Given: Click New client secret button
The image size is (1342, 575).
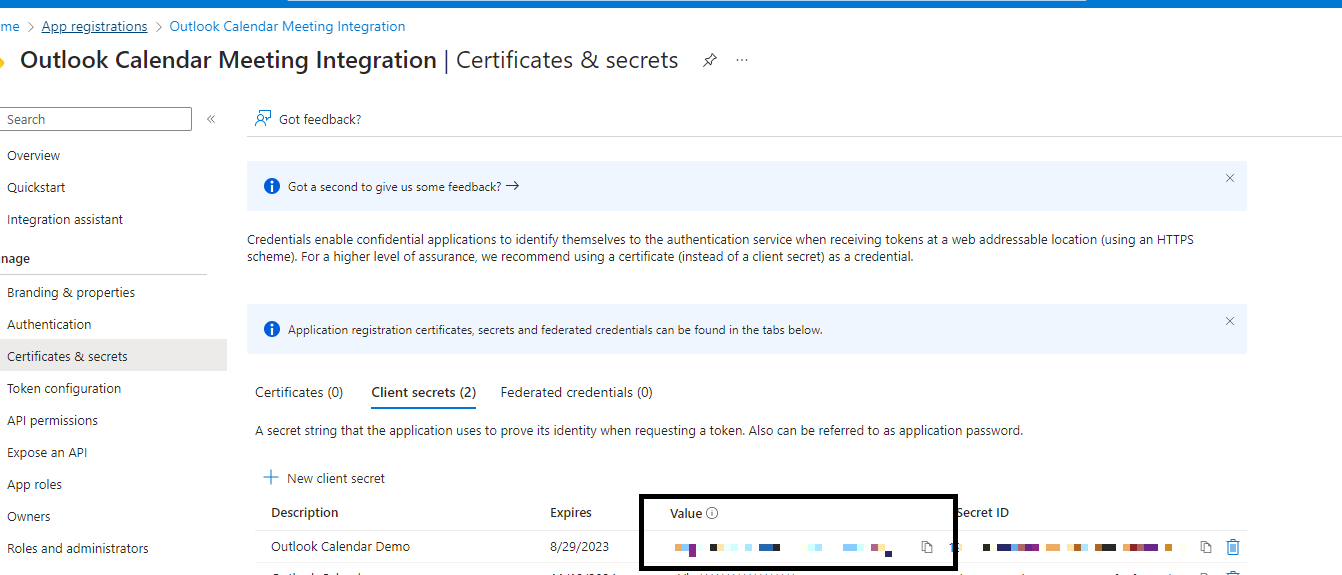Looking at the screenshot, I should tap(324, 478).
